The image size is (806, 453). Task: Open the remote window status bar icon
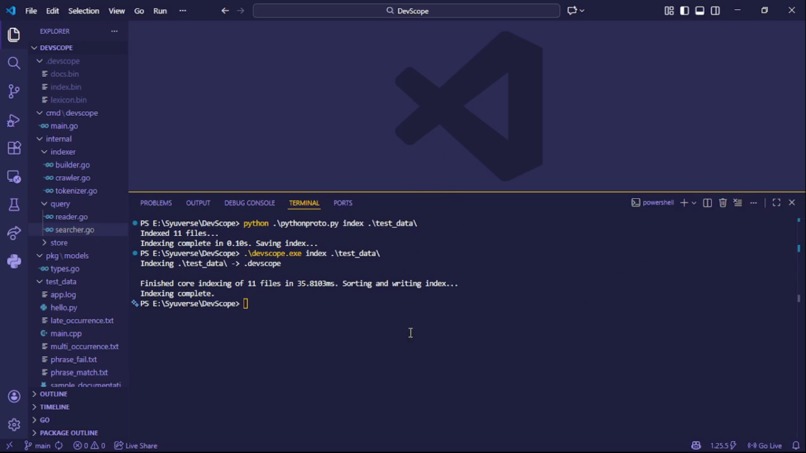9,446
